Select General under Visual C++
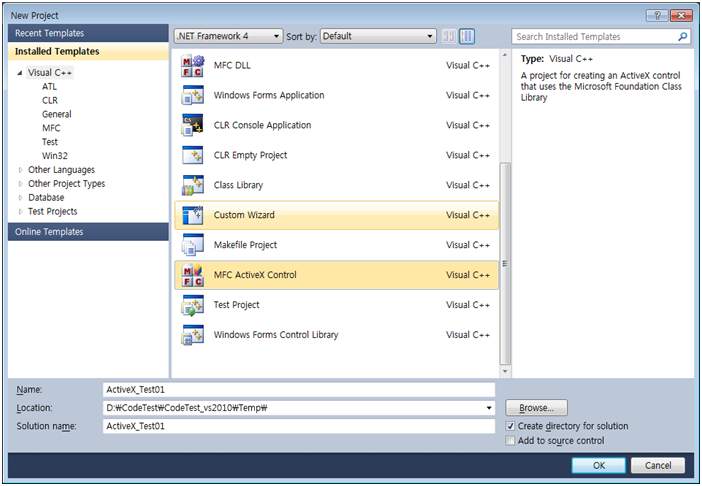 [57, 115]
